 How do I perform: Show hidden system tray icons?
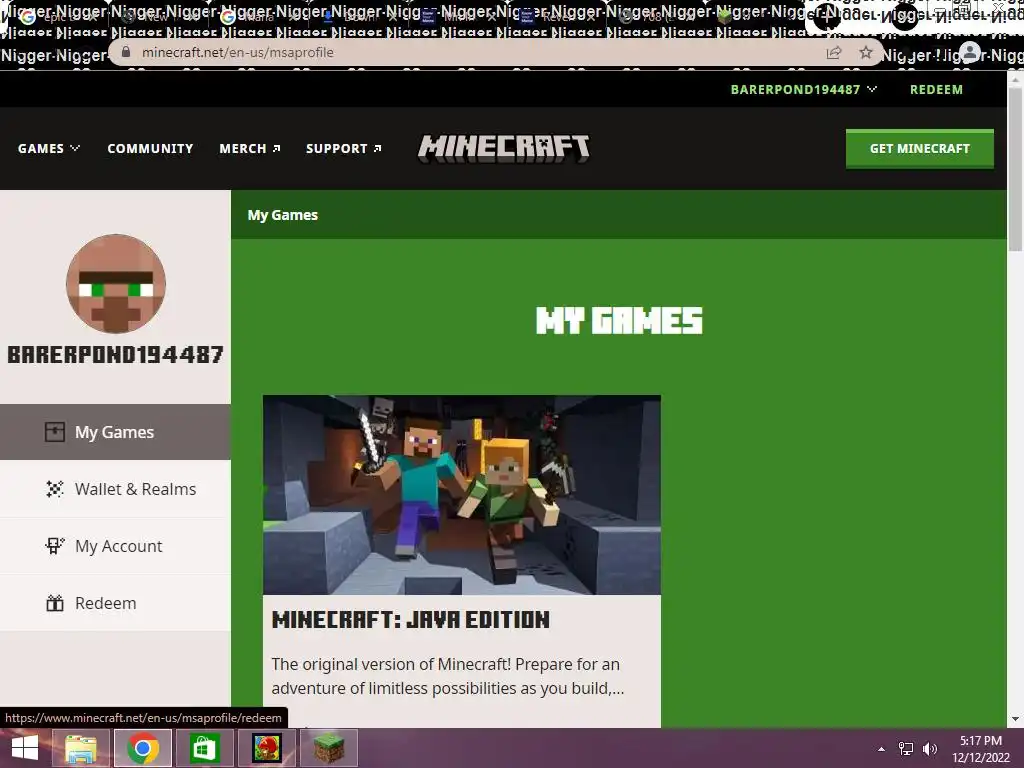(x=882, y=749)
